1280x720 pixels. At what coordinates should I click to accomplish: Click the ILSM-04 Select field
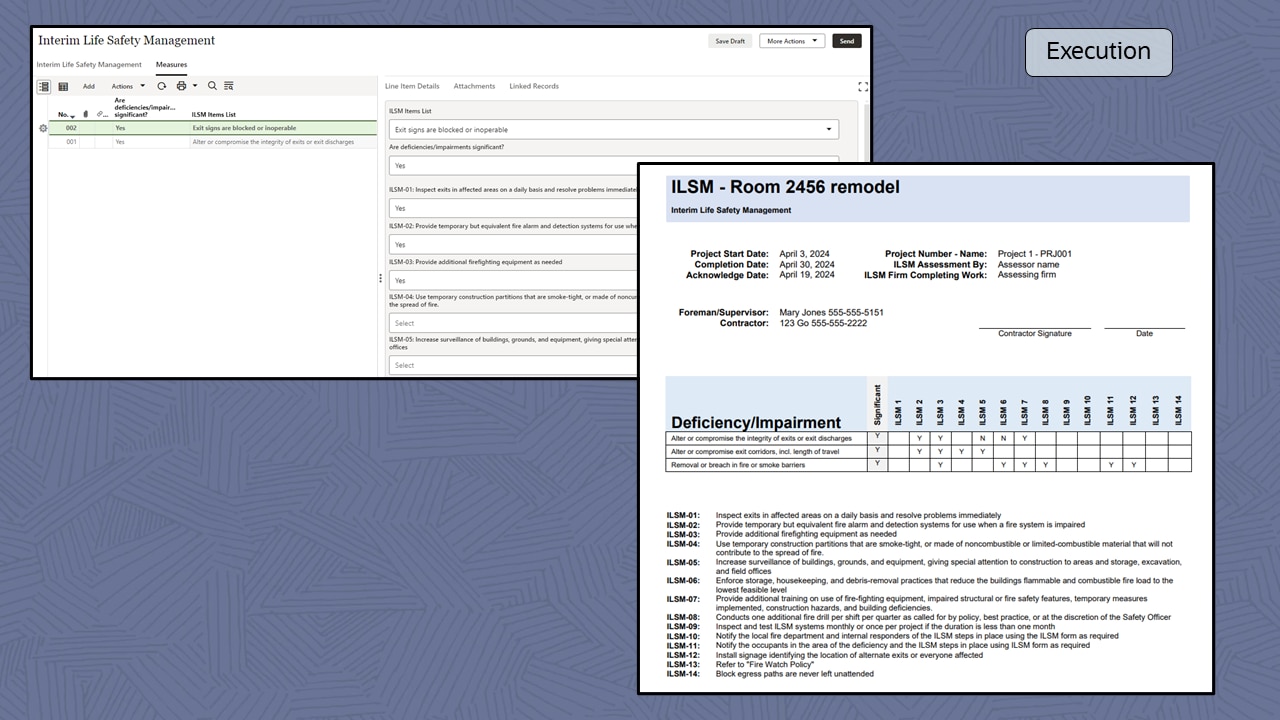pos(512,323)
